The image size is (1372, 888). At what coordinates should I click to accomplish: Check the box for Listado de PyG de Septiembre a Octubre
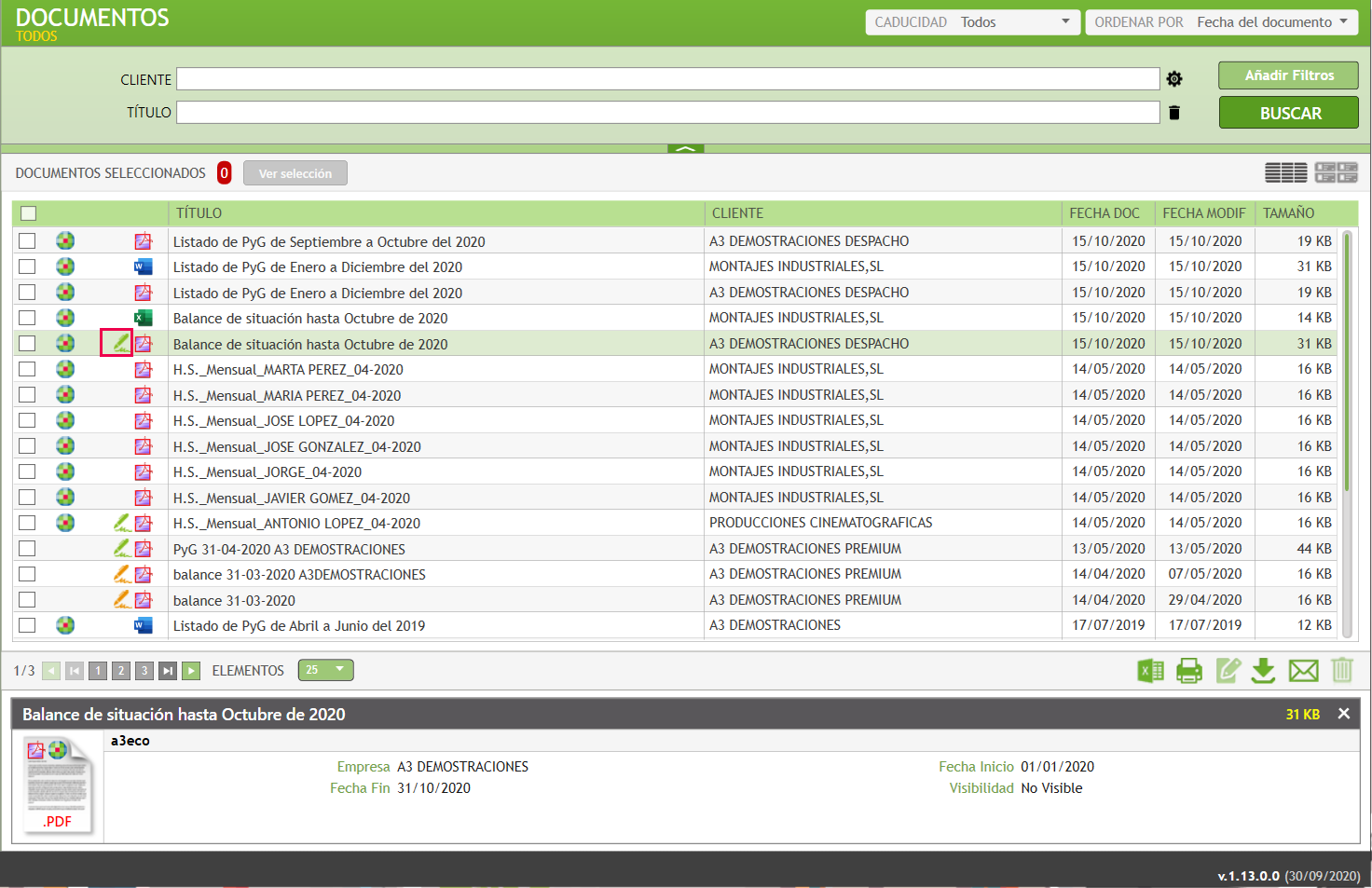point(27,240)
